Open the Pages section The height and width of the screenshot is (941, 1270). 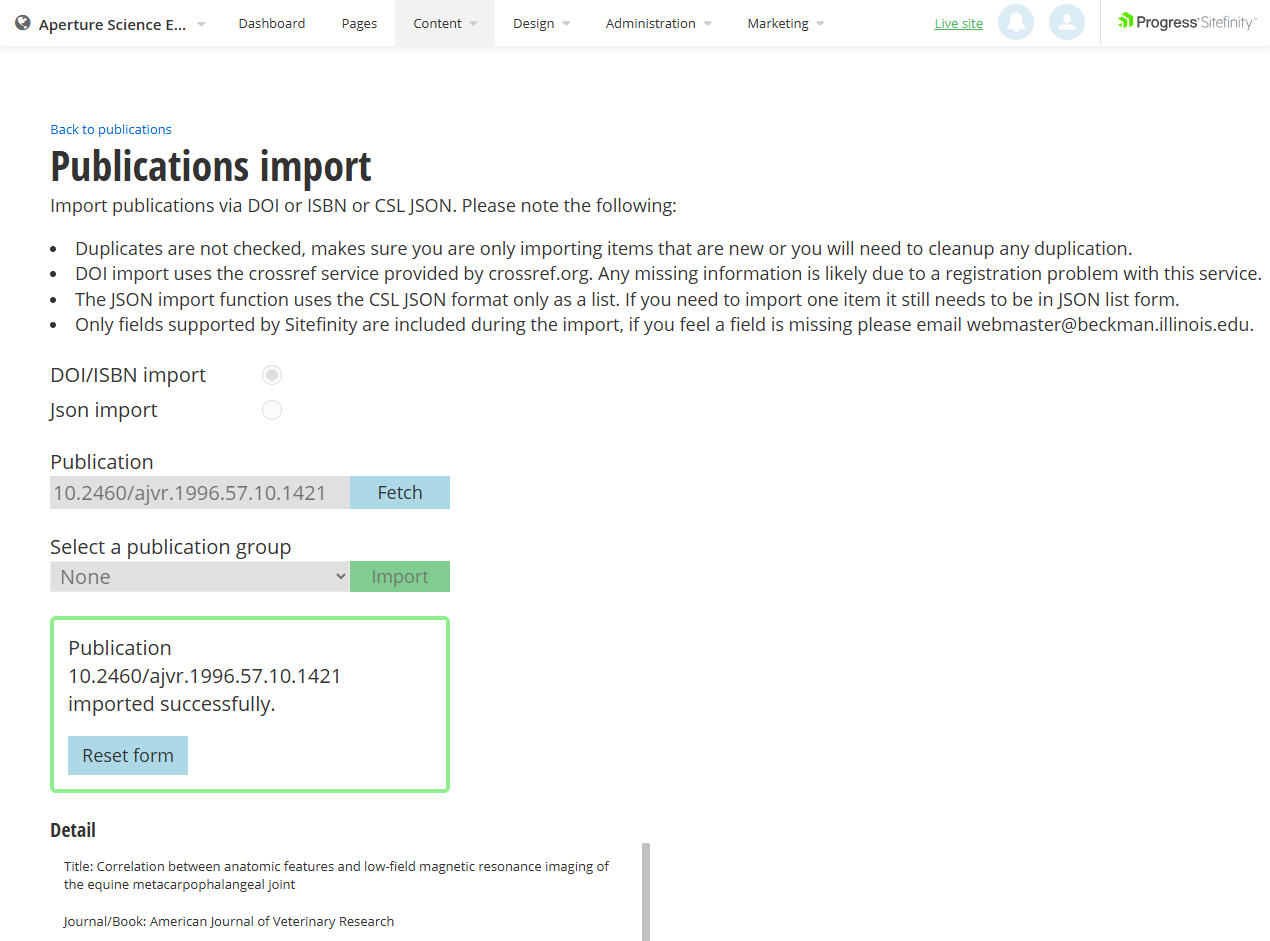coord(358,22)
